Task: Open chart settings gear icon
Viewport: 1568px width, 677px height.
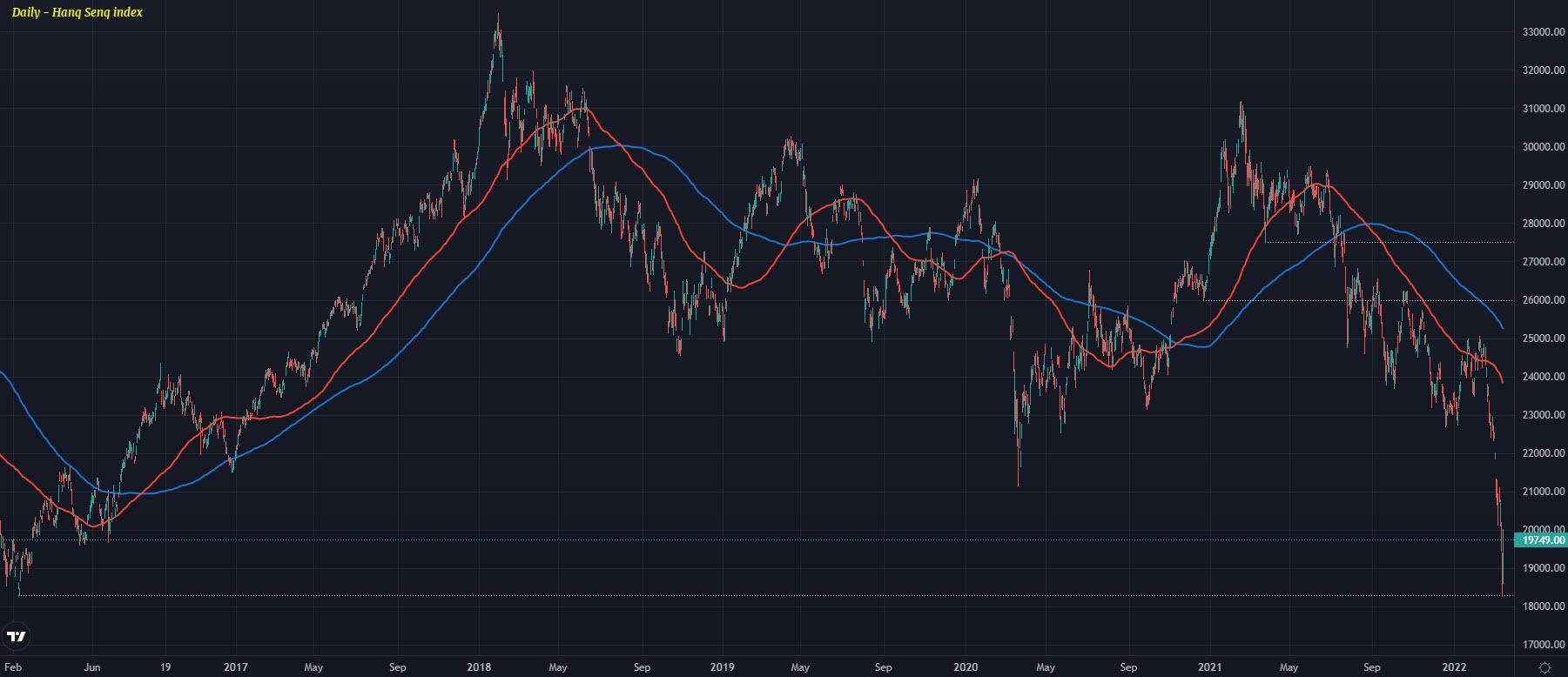Action: tap(1544, 667)
